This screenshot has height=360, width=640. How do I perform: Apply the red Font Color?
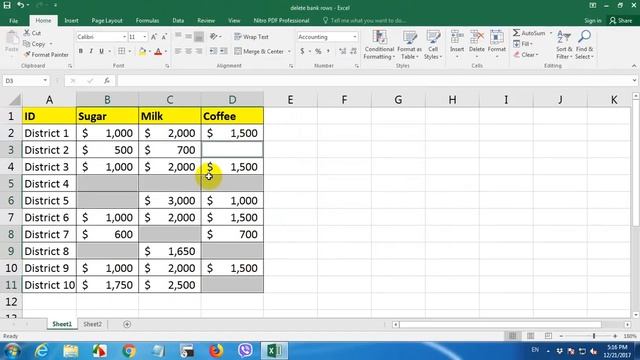[x=158, y=51]
